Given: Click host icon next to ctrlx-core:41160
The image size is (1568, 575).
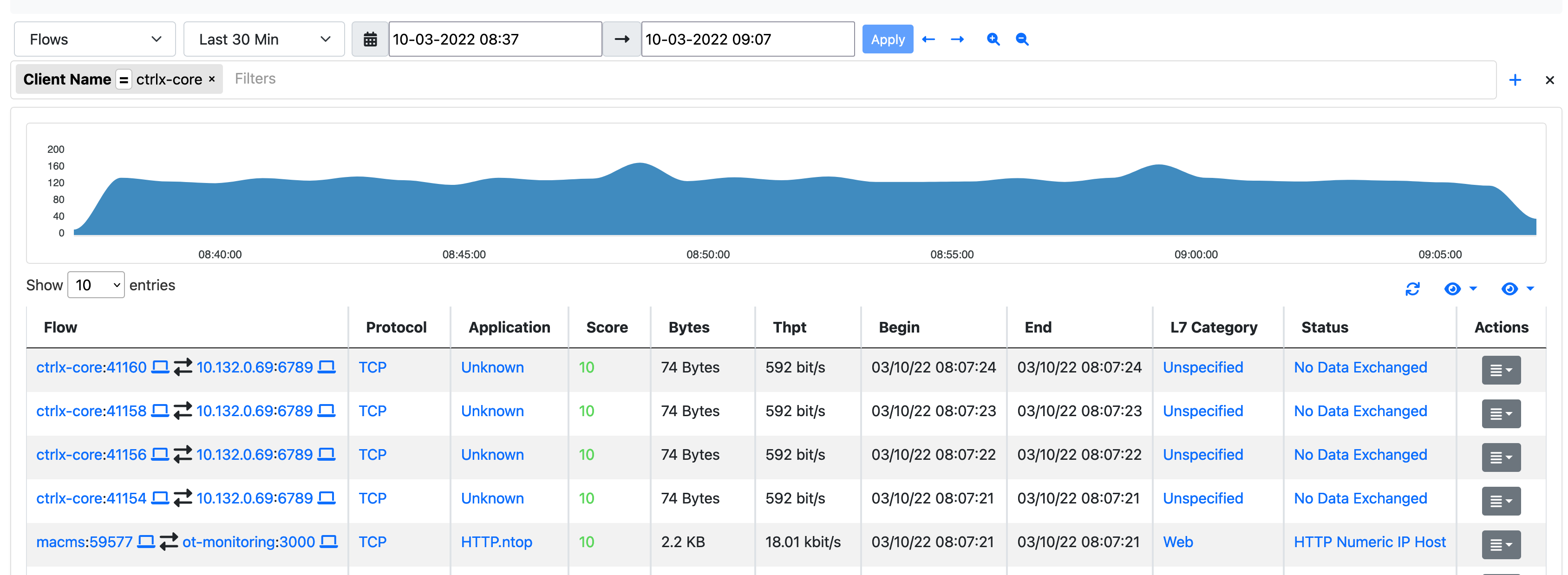Looking at the screenshot, I should 160,367.
